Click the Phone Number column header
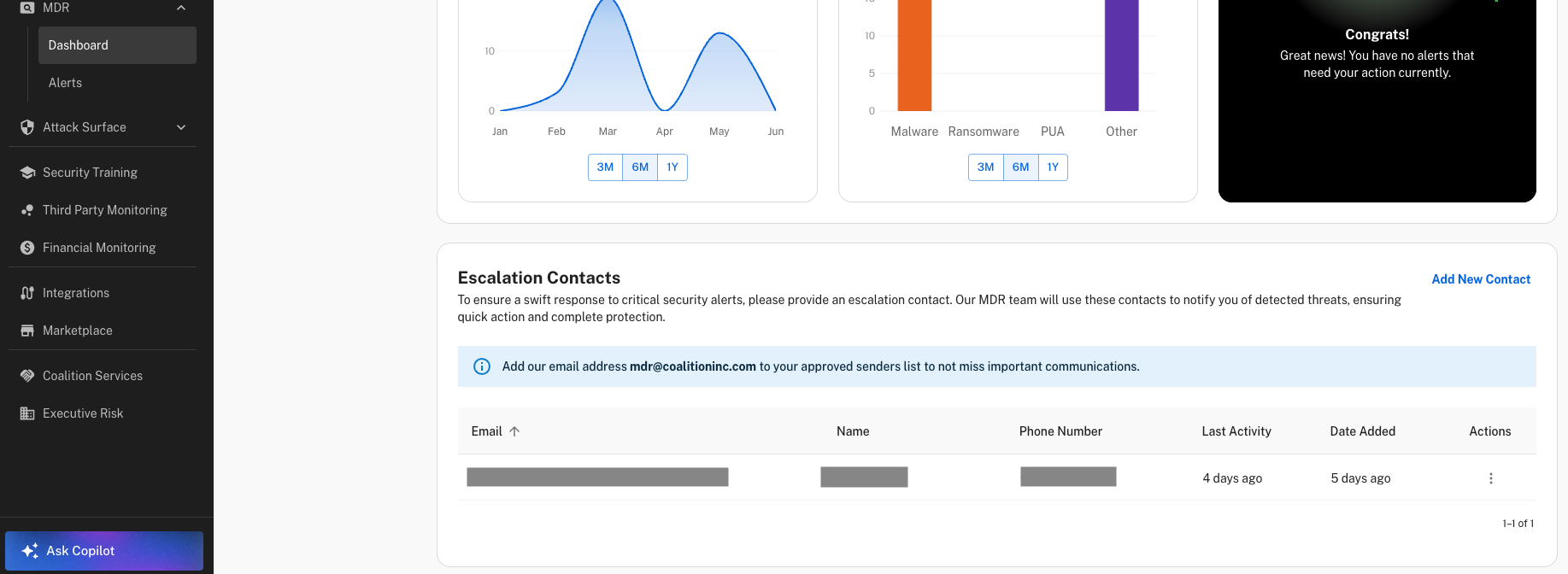Screen dimensions: 1568x574 click(1060, 431)
